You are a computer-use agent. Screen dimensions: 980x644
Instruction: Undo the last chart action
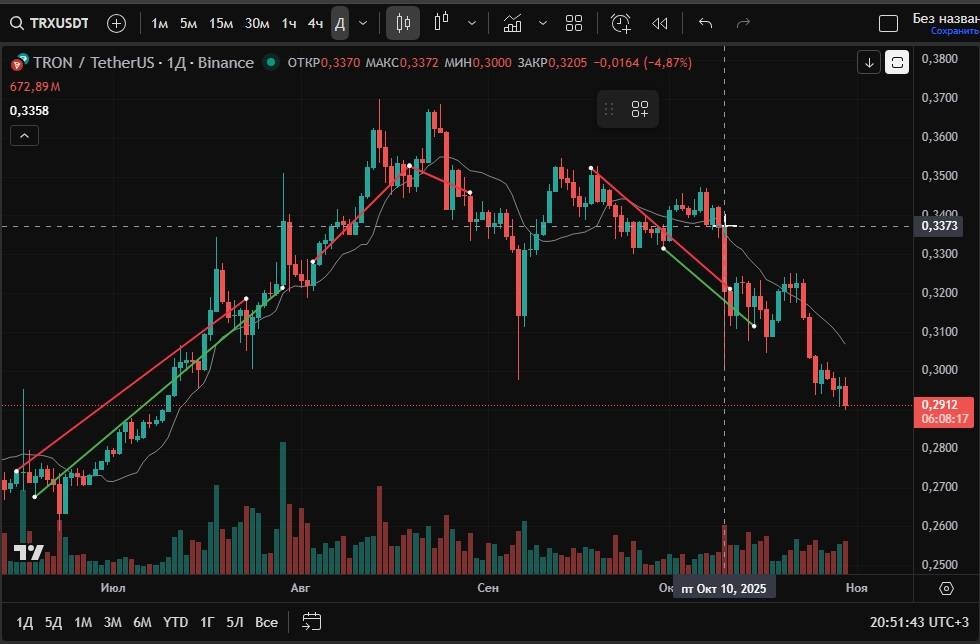pos(705,23)
